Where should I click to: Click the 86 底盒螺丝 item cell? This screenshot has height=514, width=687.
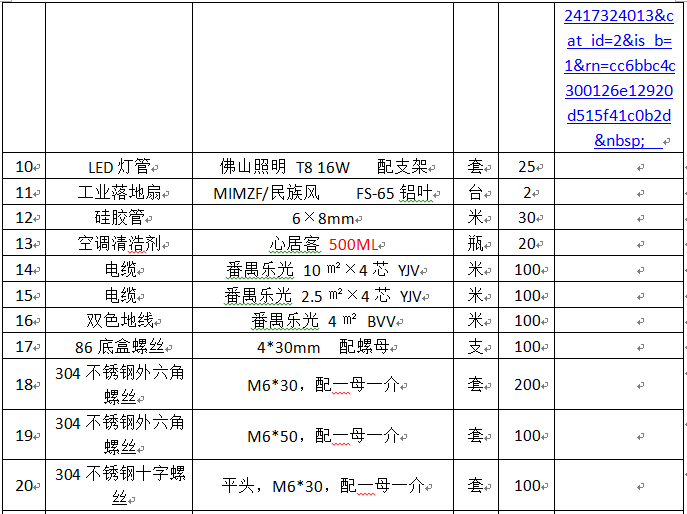tap(116, 347)
